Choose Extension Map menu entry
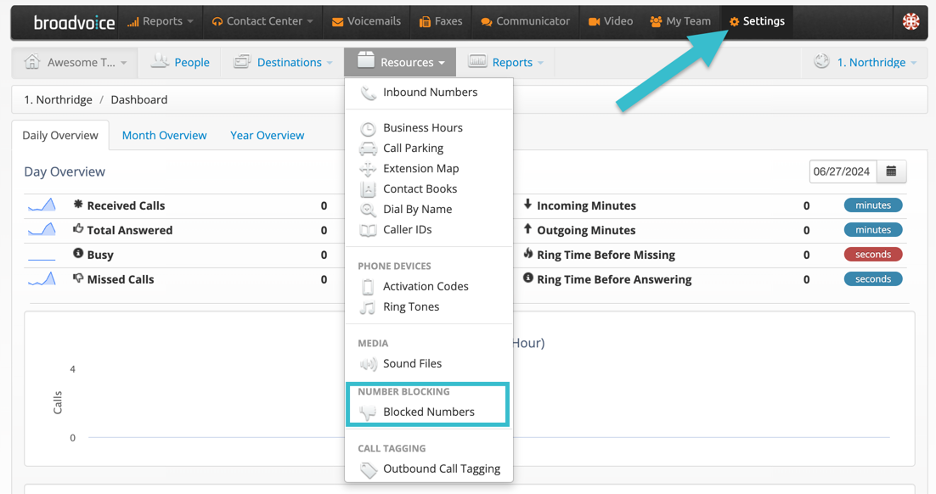936x494 pixels. (421, 168)
